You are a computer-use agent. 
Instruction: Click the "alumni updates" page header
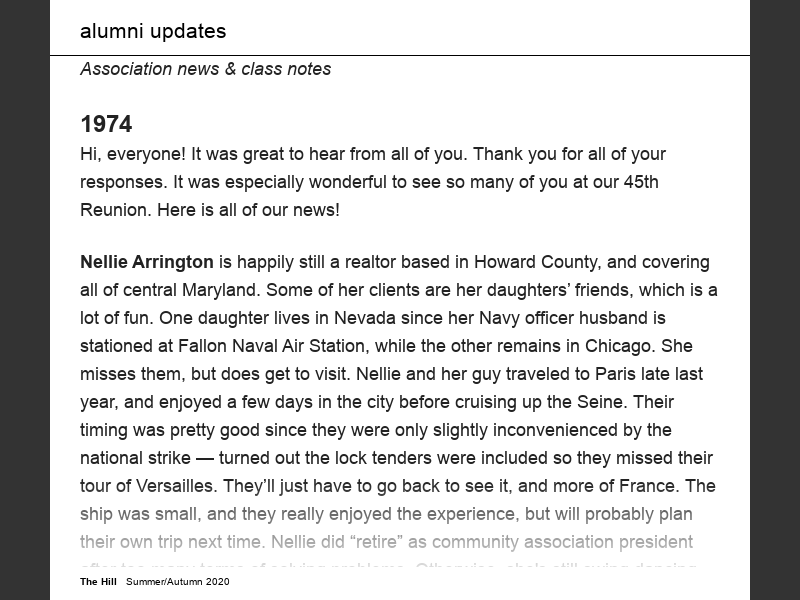point(153,31)
